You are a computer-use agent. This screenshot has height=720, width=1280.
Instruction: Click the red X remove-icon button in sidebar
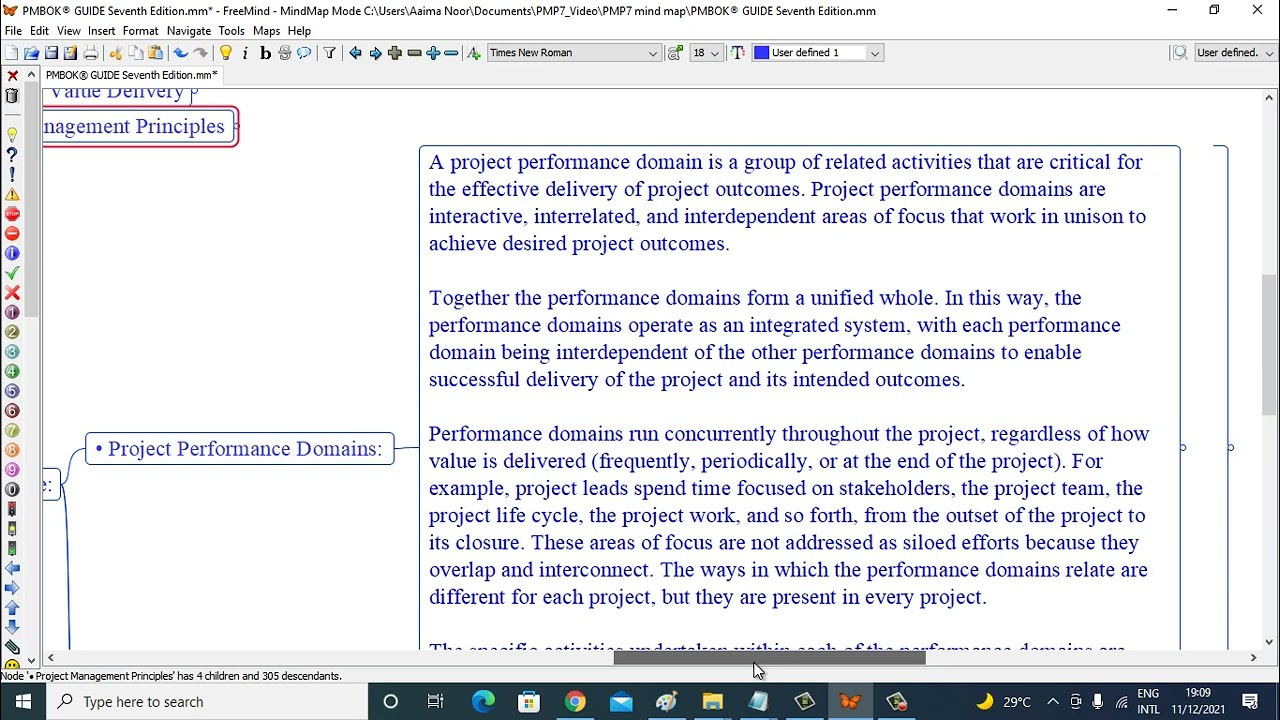[x=12, y=76]
